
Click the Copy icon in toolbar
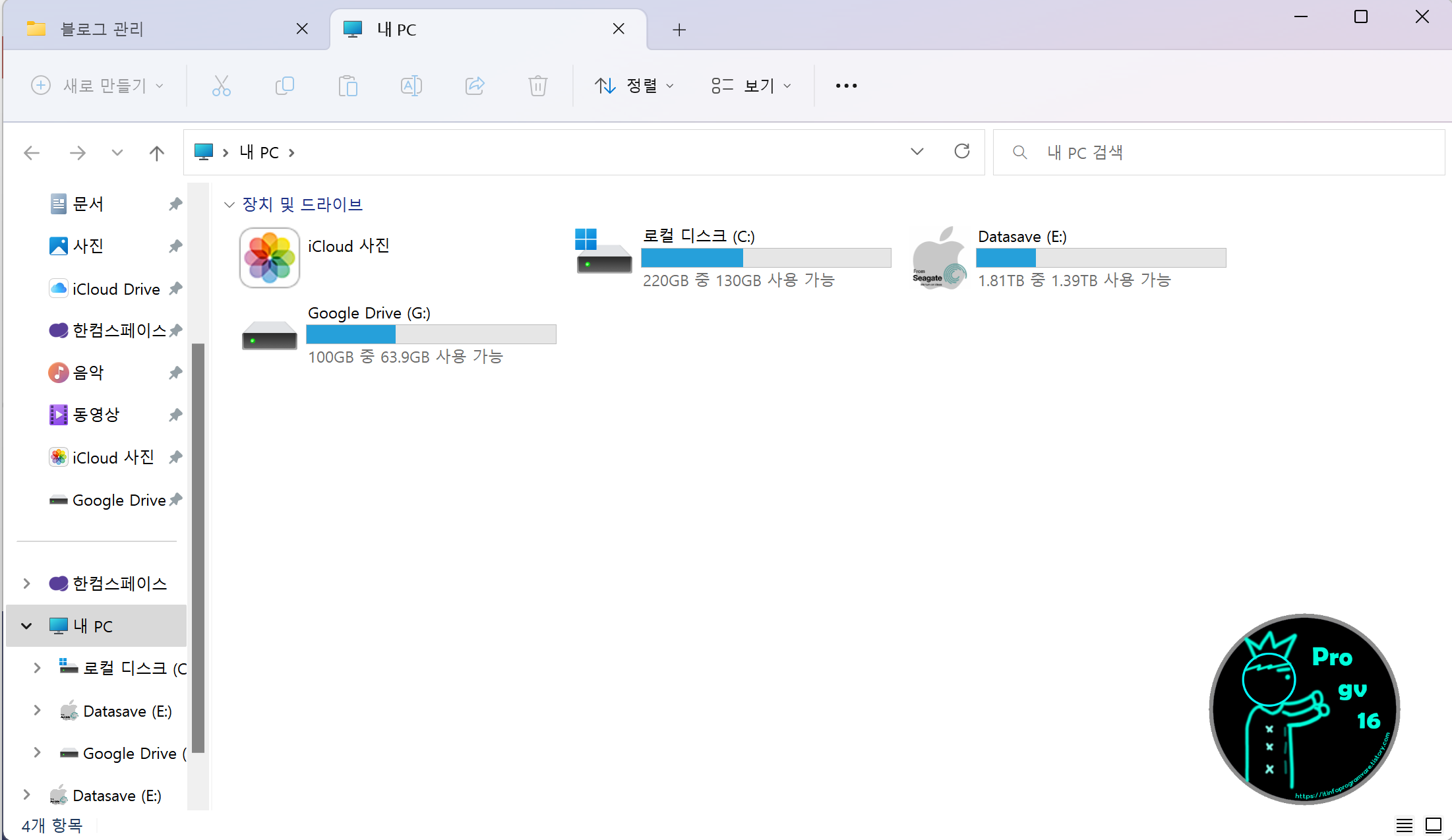284,86
